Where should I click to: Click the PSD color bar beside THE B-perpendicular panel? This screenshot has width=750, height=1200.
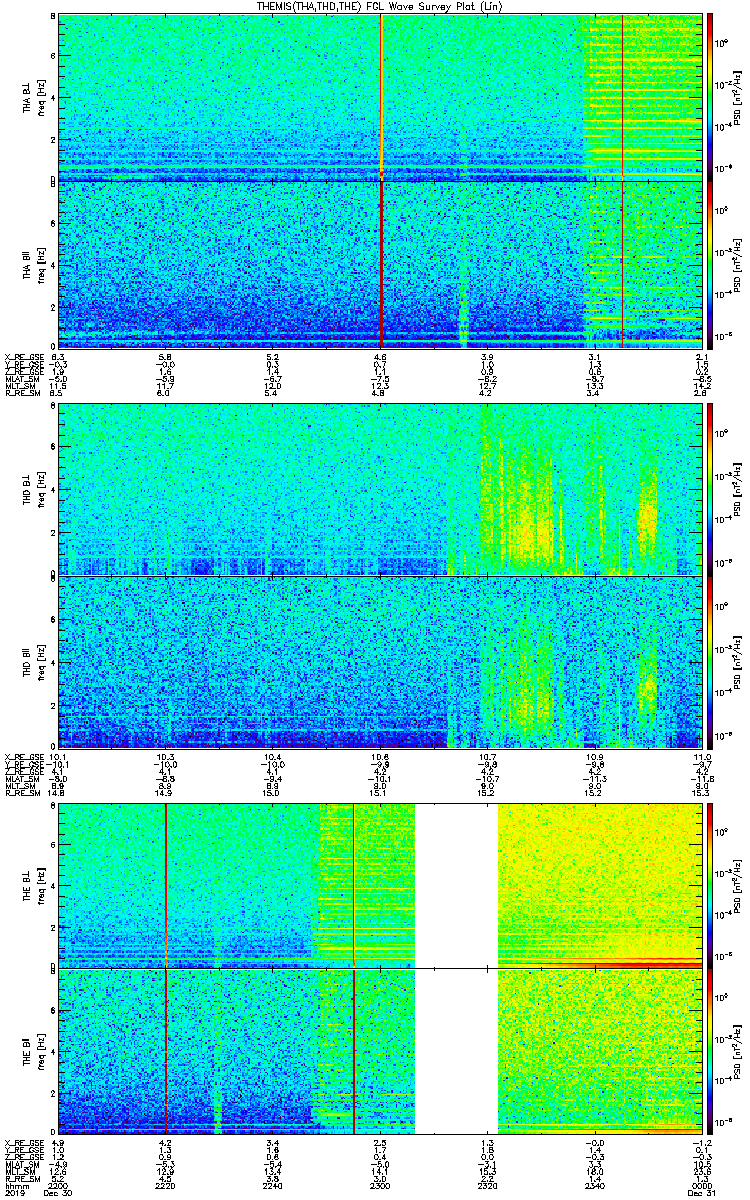point(711,886)
